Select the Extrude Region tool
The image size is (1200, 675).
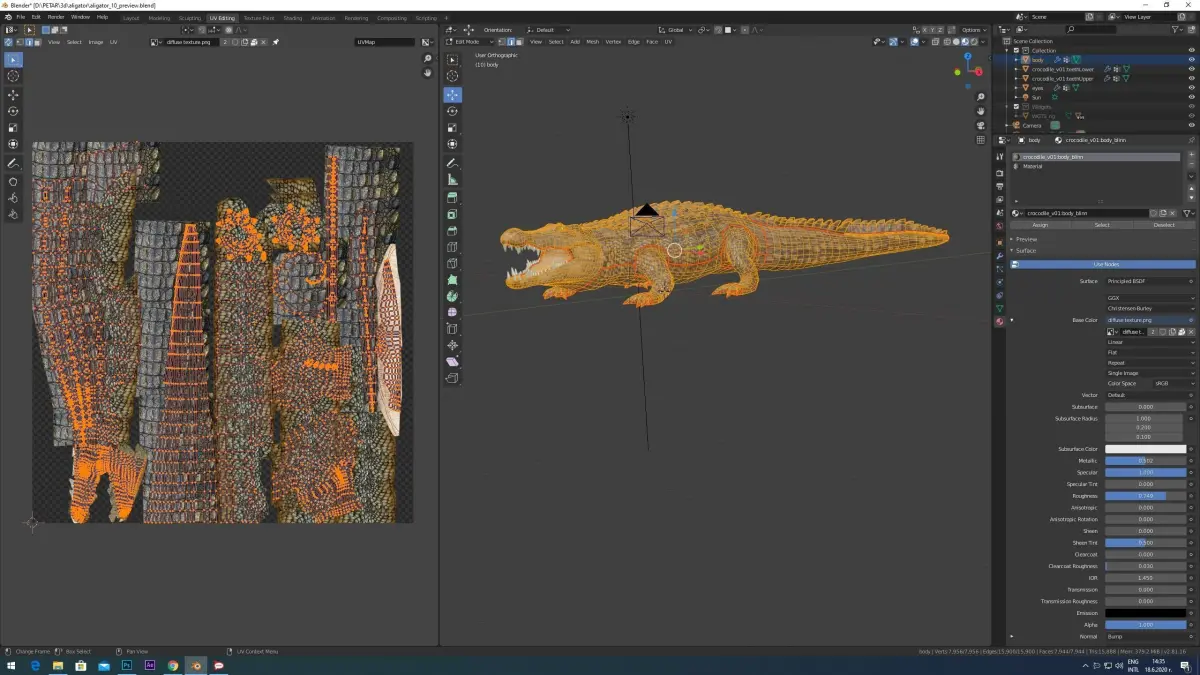click(x=452, y=198)
